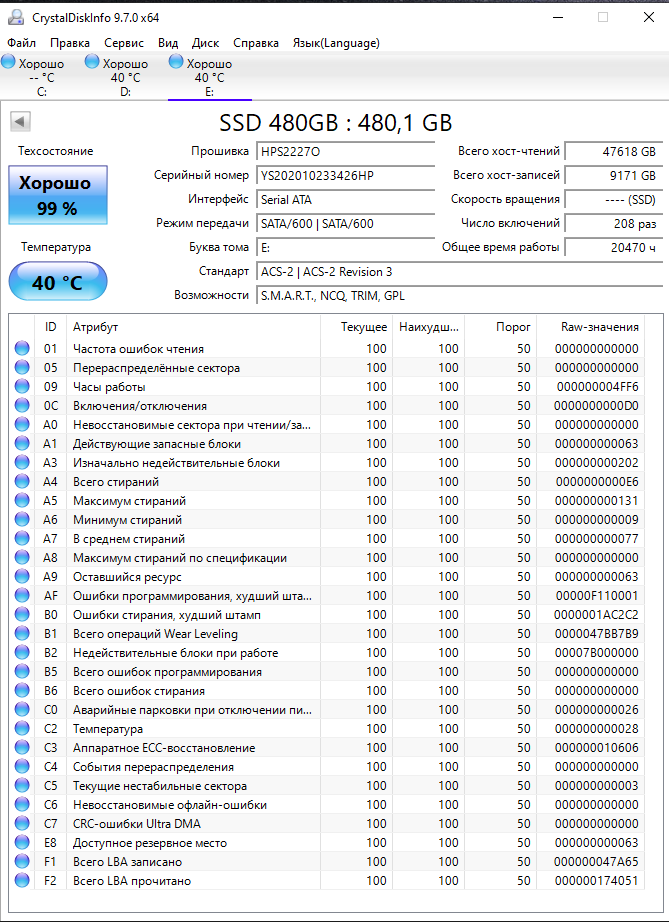
Task: Click the previous disk arrow button
Action: (20, 122)
